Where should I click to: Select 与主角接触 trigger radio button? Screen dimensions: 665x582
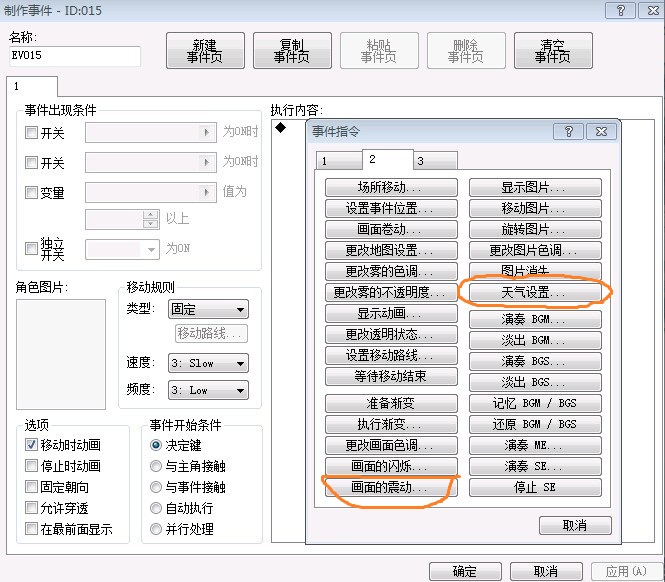pos(156,466)
